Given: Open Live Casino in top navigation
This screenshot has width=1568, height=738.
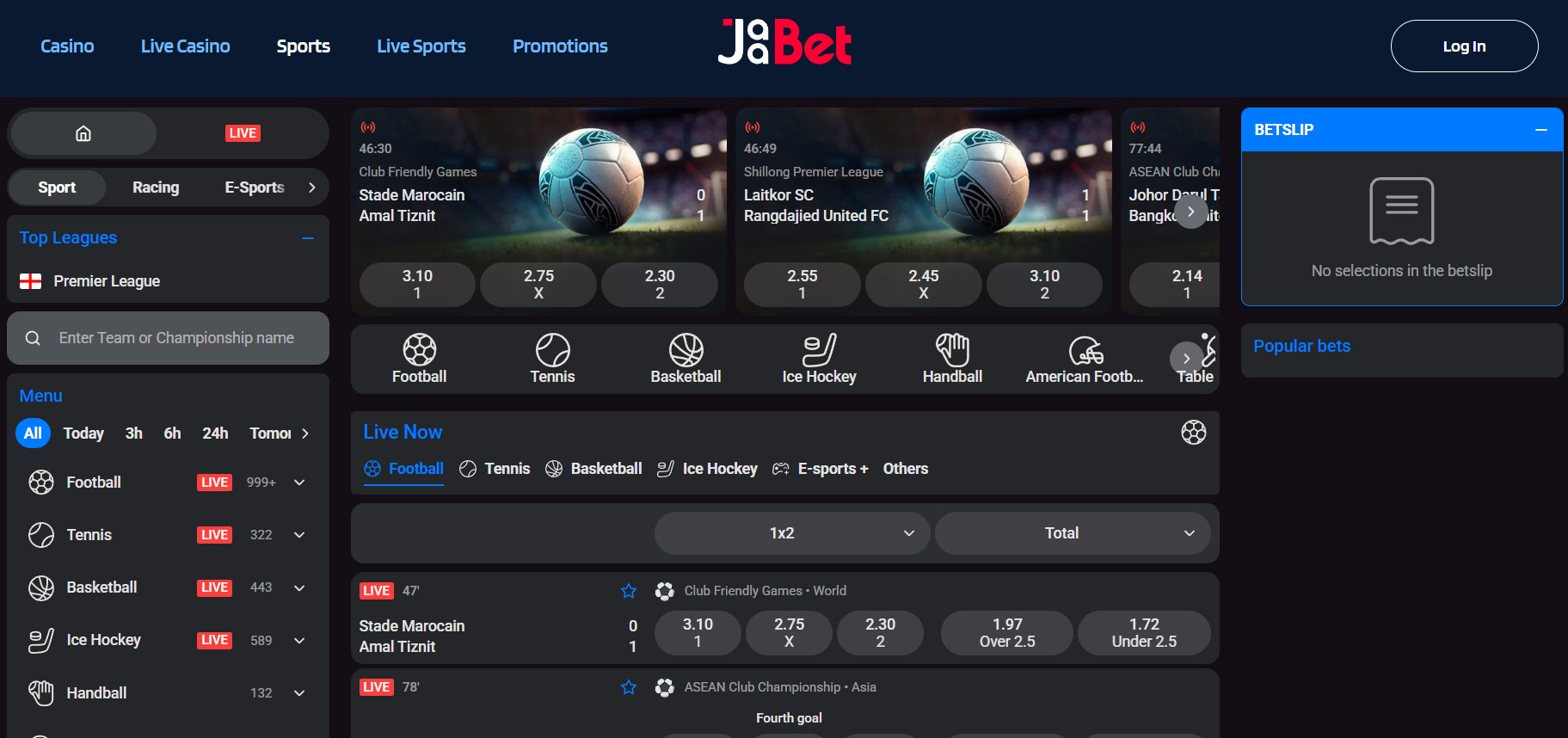Looking at the screenshot, I should (185, 46).
